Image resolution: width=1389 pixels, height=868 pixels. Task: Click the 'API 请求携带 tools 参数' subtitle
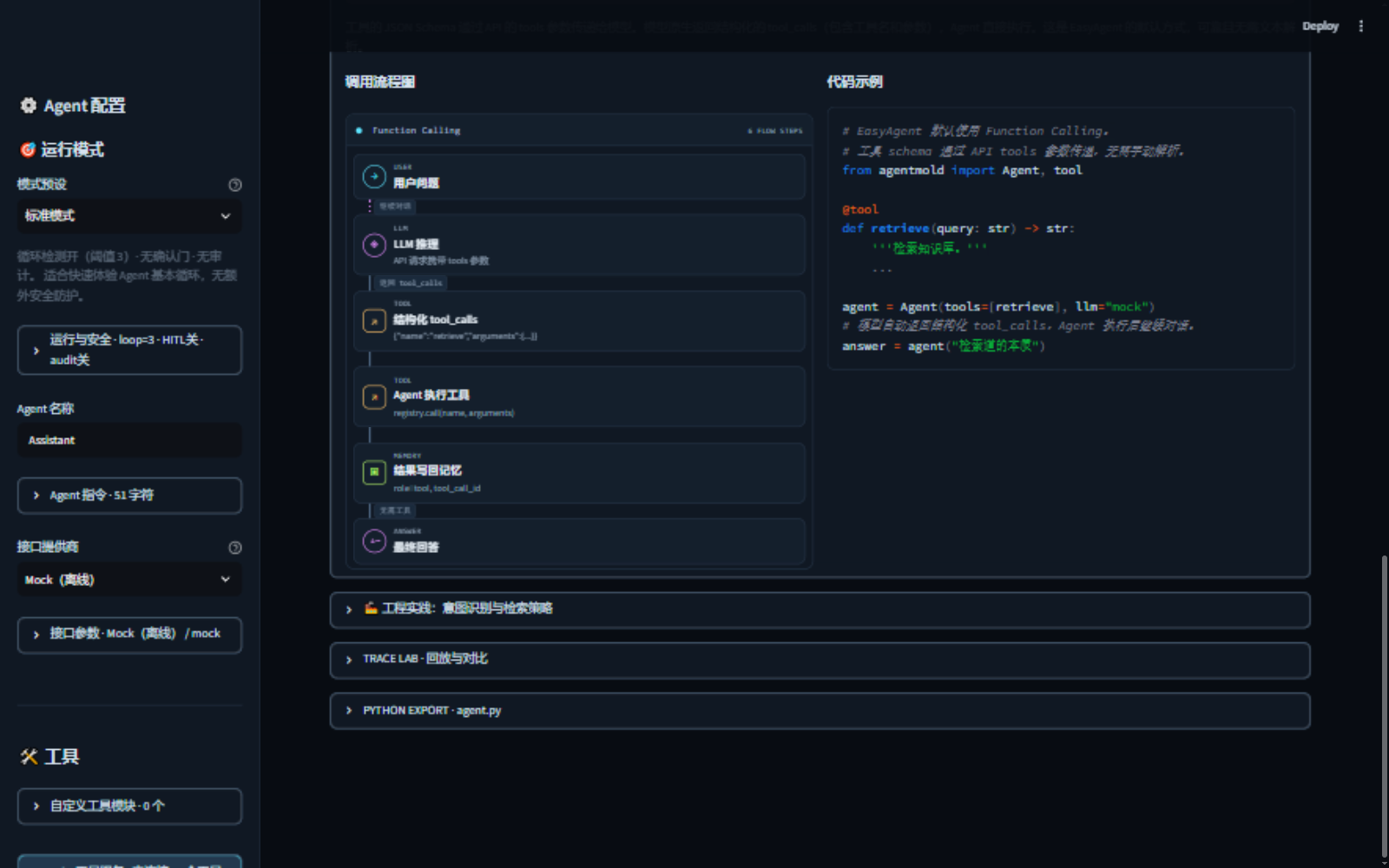[x=441, y=260]
